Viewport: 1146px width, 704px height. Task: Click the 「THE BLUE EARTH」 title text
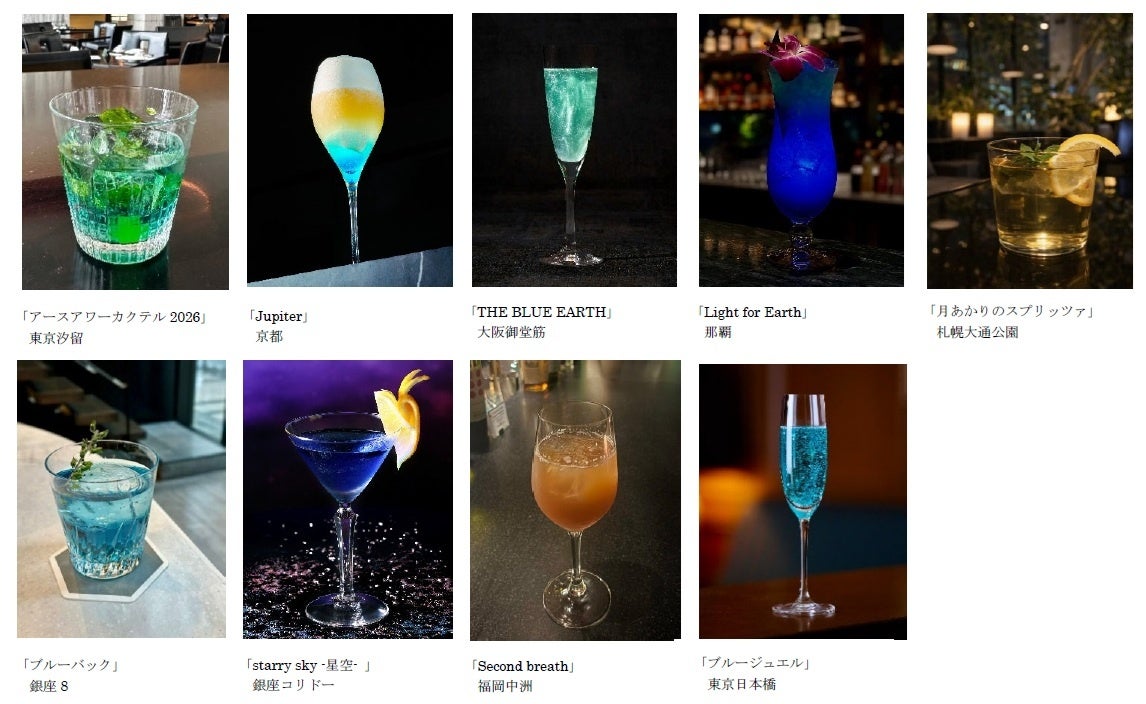(x=542, y=311)
